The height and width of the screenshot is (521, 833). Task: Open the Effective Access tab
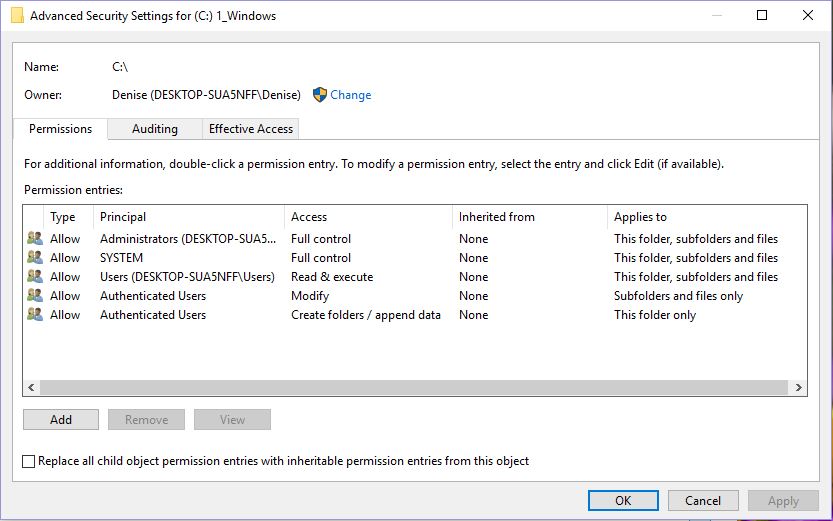251,129
